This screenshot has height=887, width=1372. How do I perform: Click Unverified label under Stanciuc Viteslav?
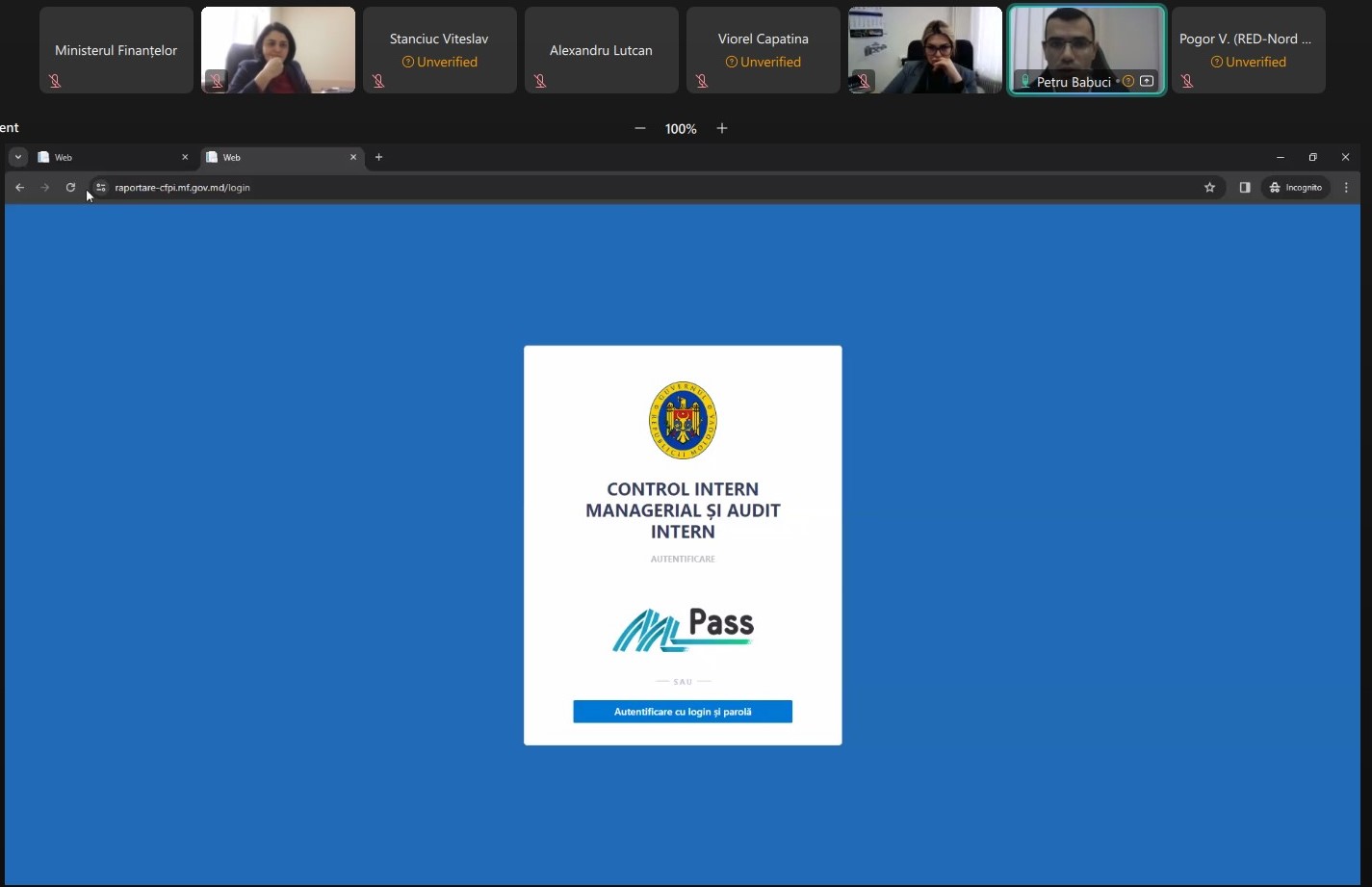pos(440,62)
